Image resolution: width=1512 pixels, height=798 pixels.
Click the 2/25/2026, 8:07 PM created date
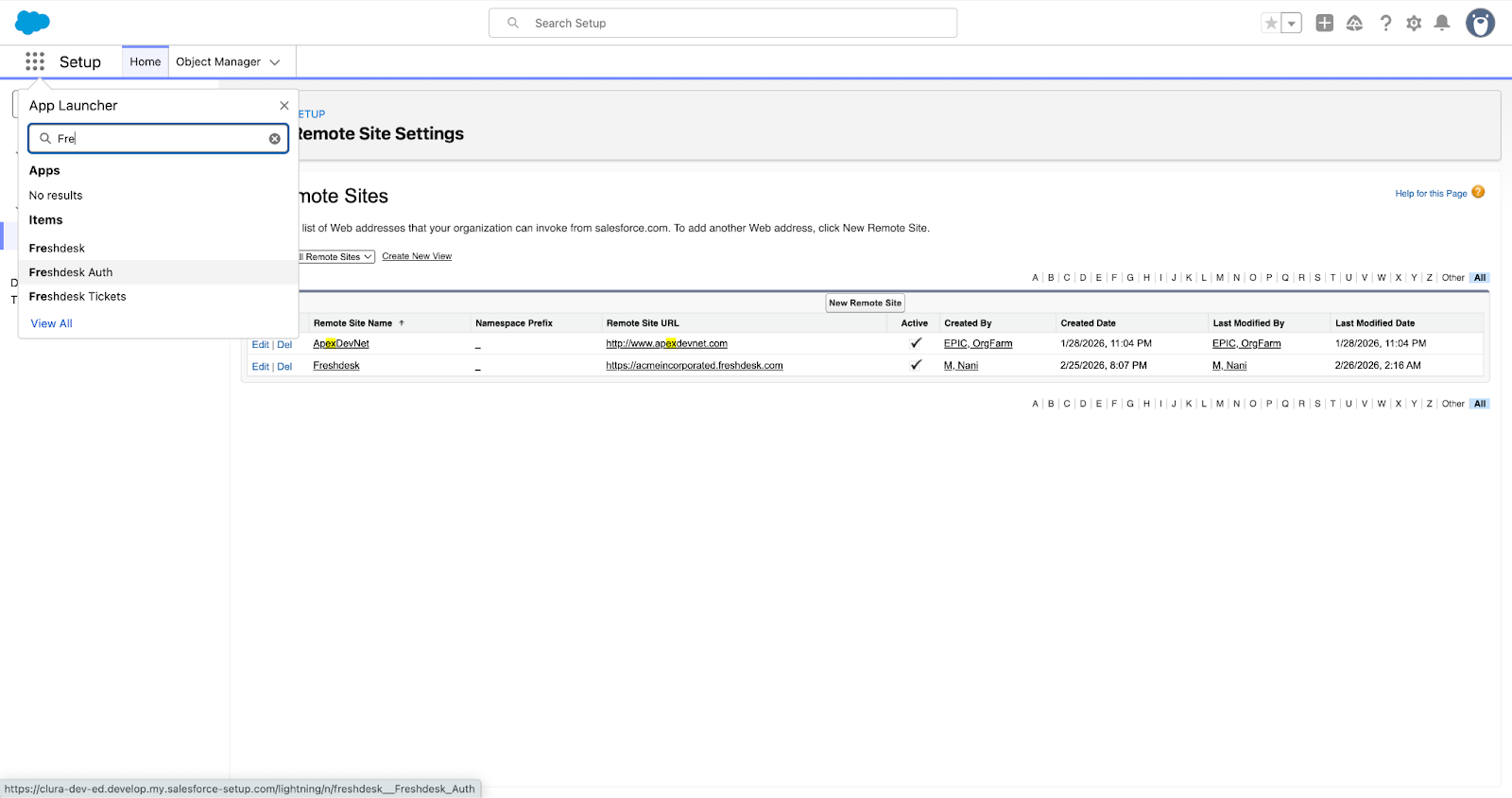(x=1104, y=365)
